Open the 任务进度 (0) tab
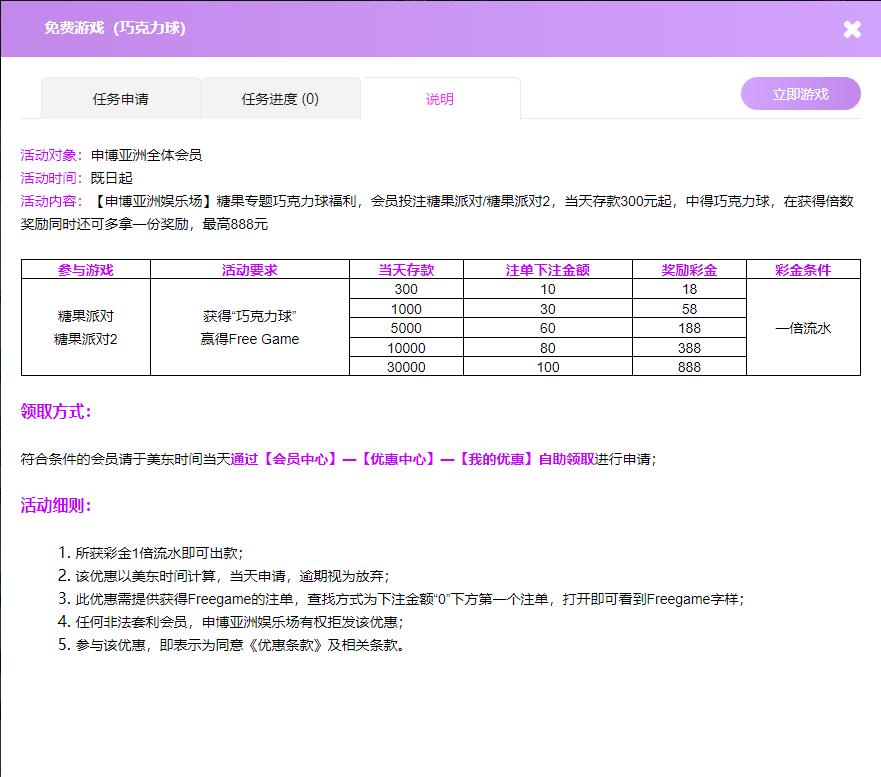 tap(280, 99)
